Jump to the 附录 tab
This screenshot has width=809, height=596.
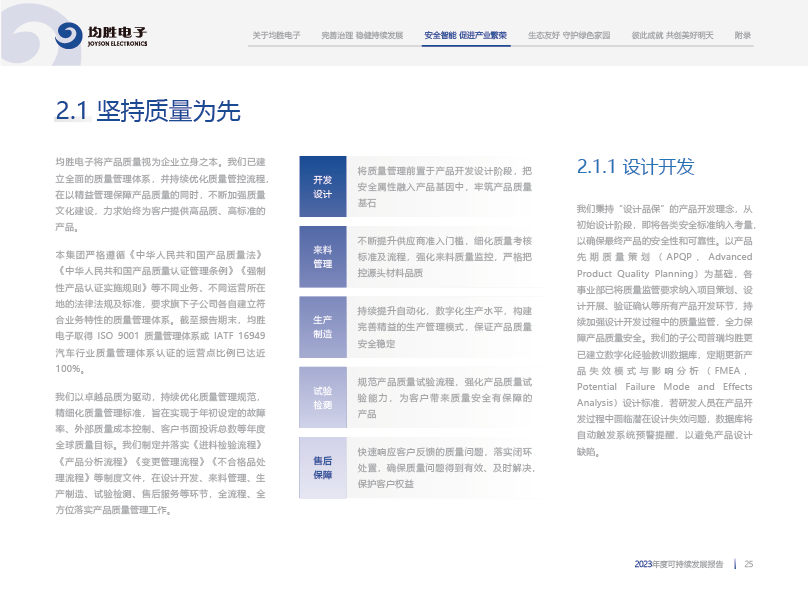click(x=742, y=35)
